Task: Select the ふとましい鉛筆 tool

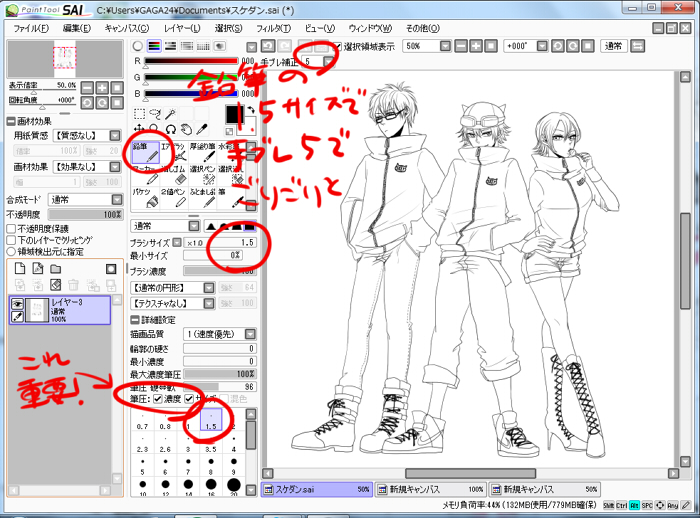Action: coord(202,198)
